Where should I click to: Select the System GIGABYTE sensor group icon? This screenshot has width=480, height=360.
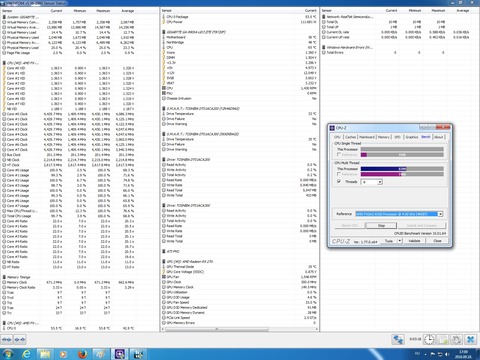[x=4, y=17]
